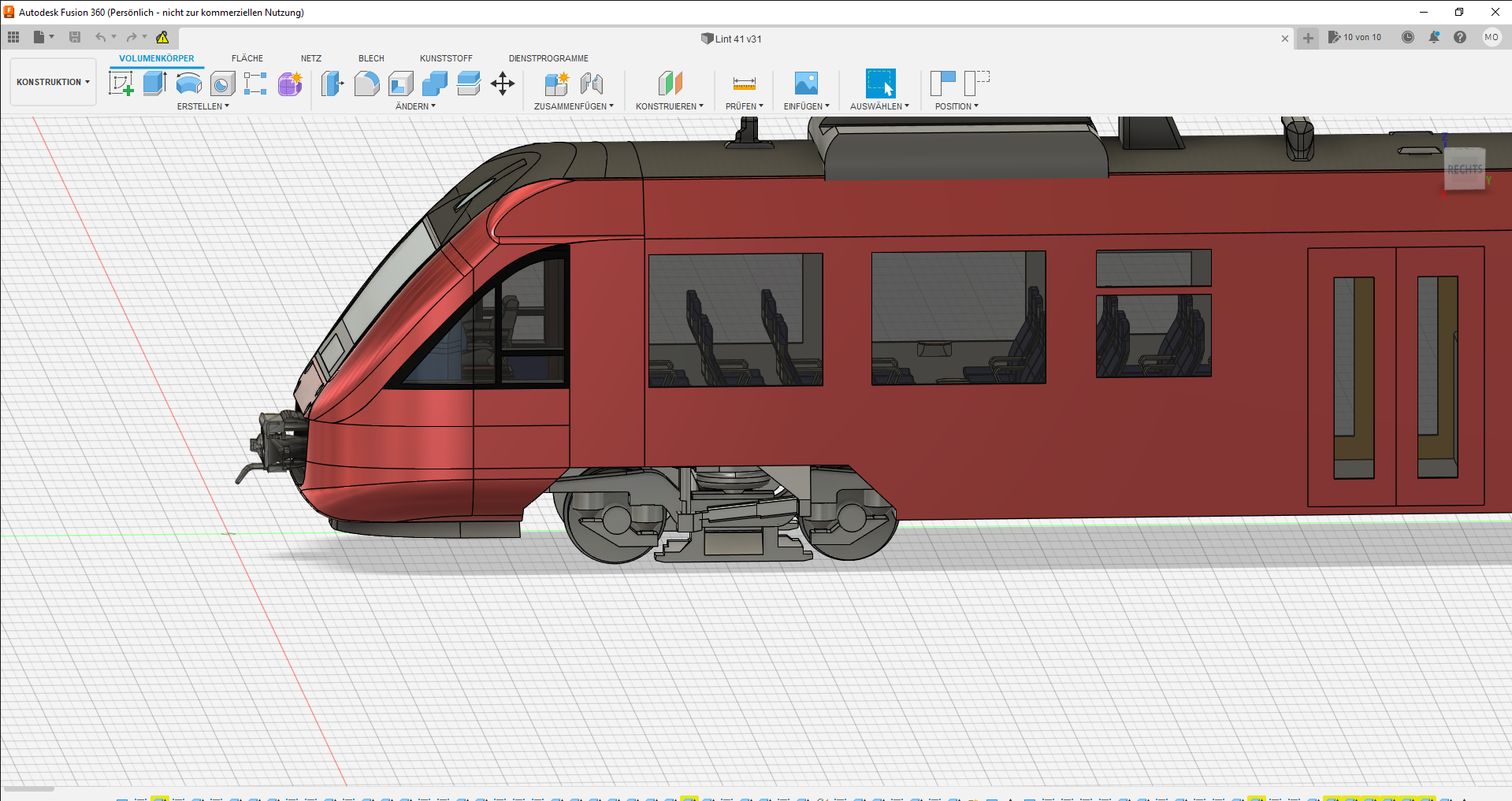This screenshot has height=801, width=1512.
Task: Select the Measure tool
Action: click(745, 83)
